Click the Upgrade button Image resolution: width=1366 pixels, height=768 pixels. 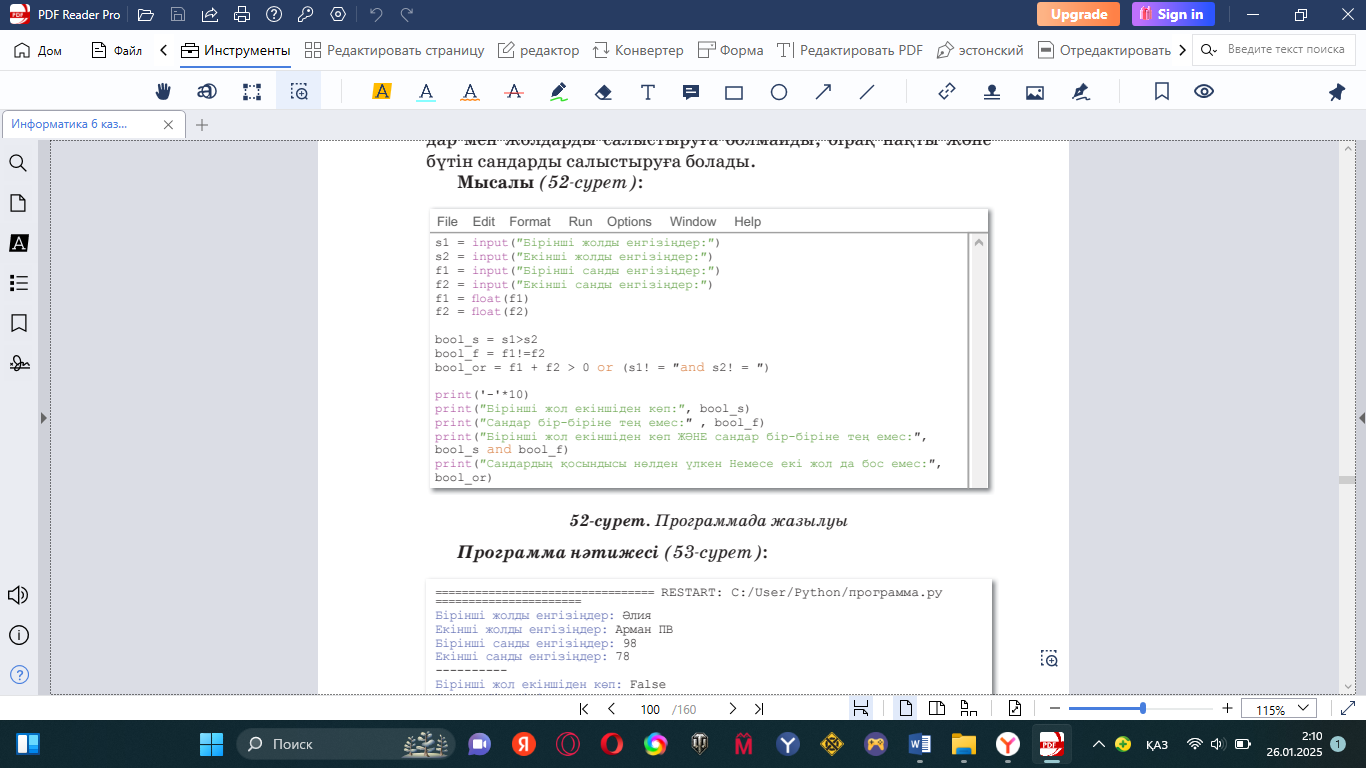pos(1078,14)
